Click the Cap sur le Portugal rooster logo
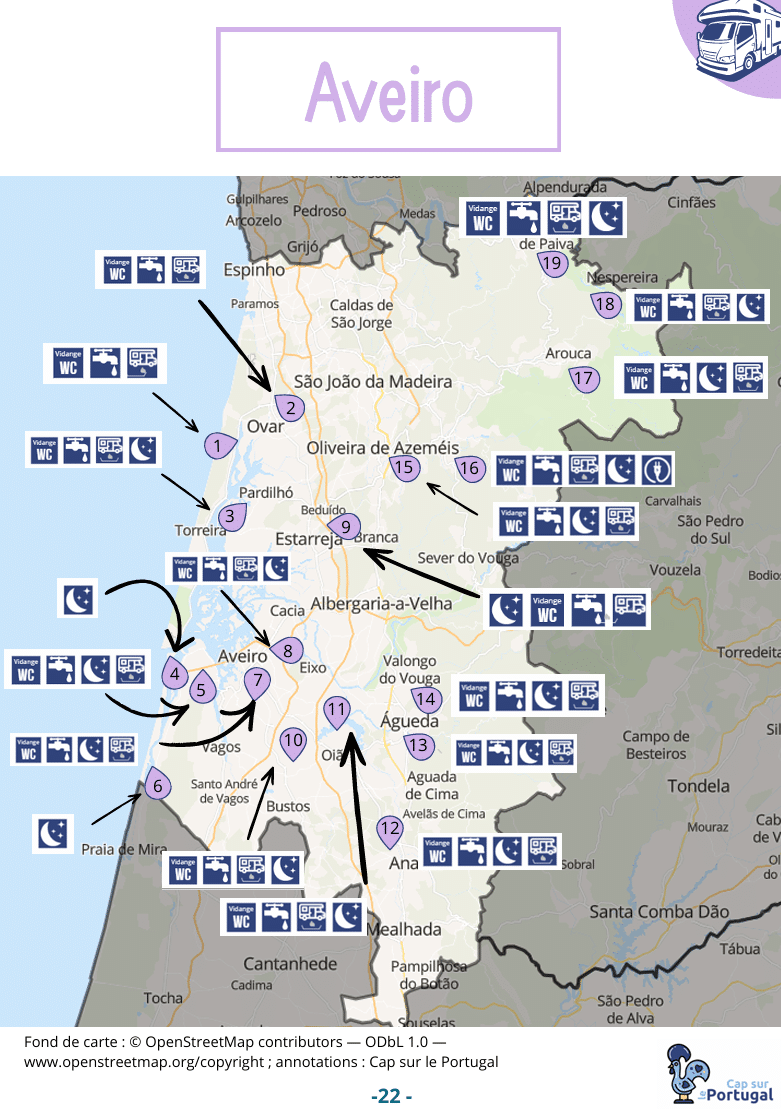 [718, 1073]
